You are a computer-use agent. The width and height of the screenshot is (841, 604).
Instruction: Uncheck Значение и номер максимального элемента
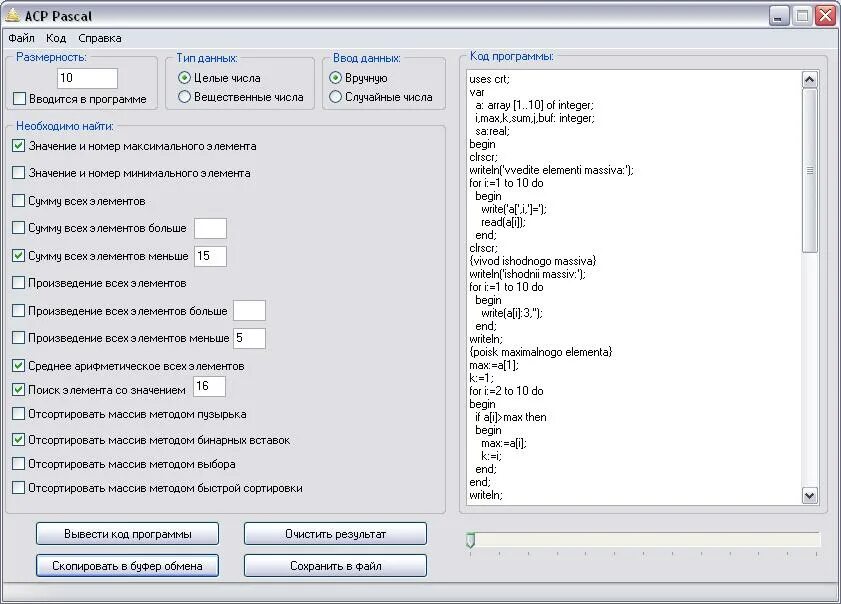coord(18,145)
